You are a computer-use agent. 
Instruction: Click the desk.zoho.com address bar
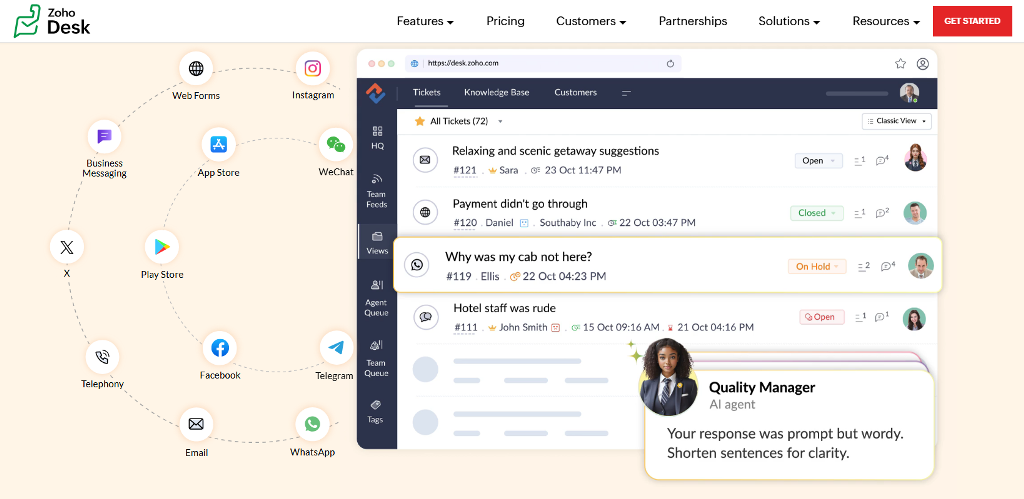543,63
